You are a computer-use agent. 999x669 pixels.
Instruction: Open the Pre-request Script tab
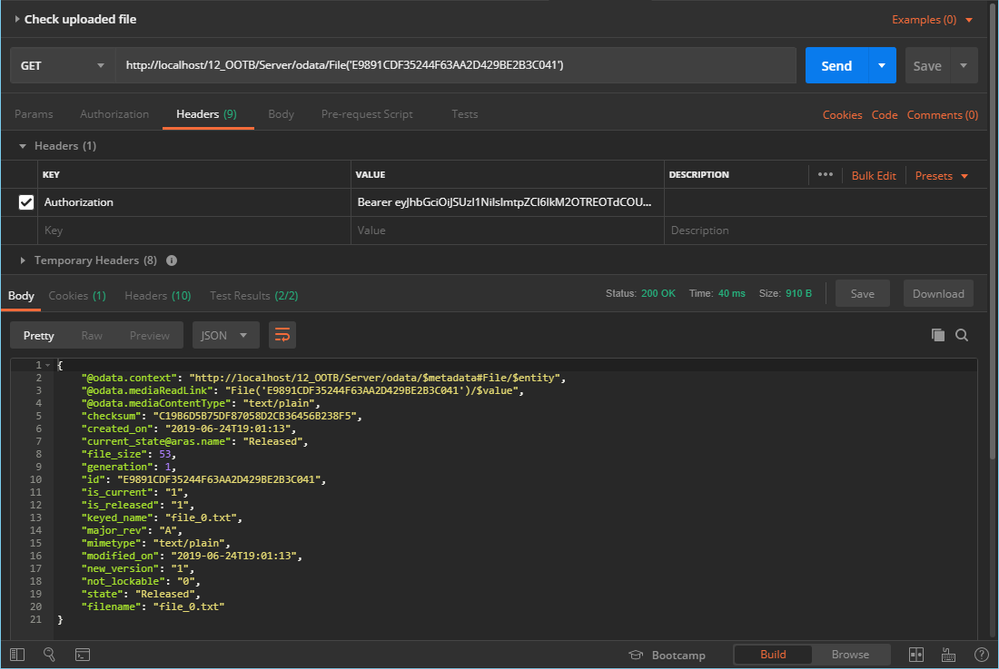coord(366,114)
